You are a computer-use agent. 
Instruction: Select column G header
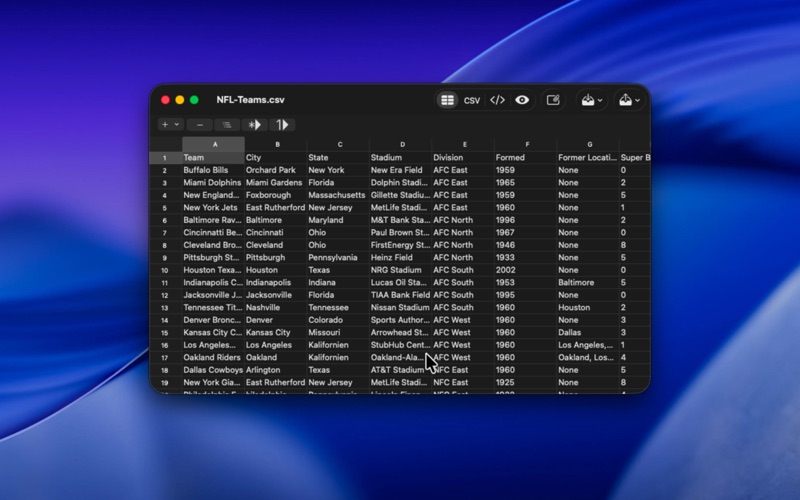[x=588, y=144]
